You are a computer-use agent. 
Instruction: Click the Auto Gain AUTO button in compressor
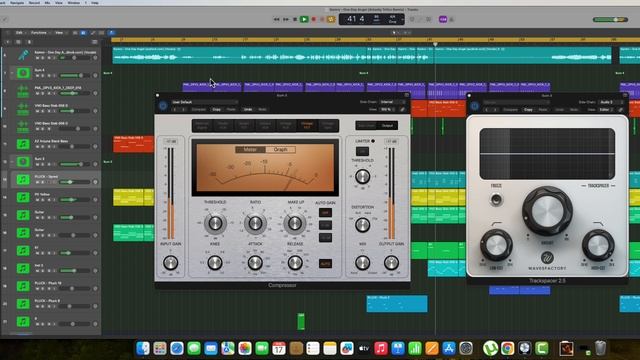click(x=325, y=264)
